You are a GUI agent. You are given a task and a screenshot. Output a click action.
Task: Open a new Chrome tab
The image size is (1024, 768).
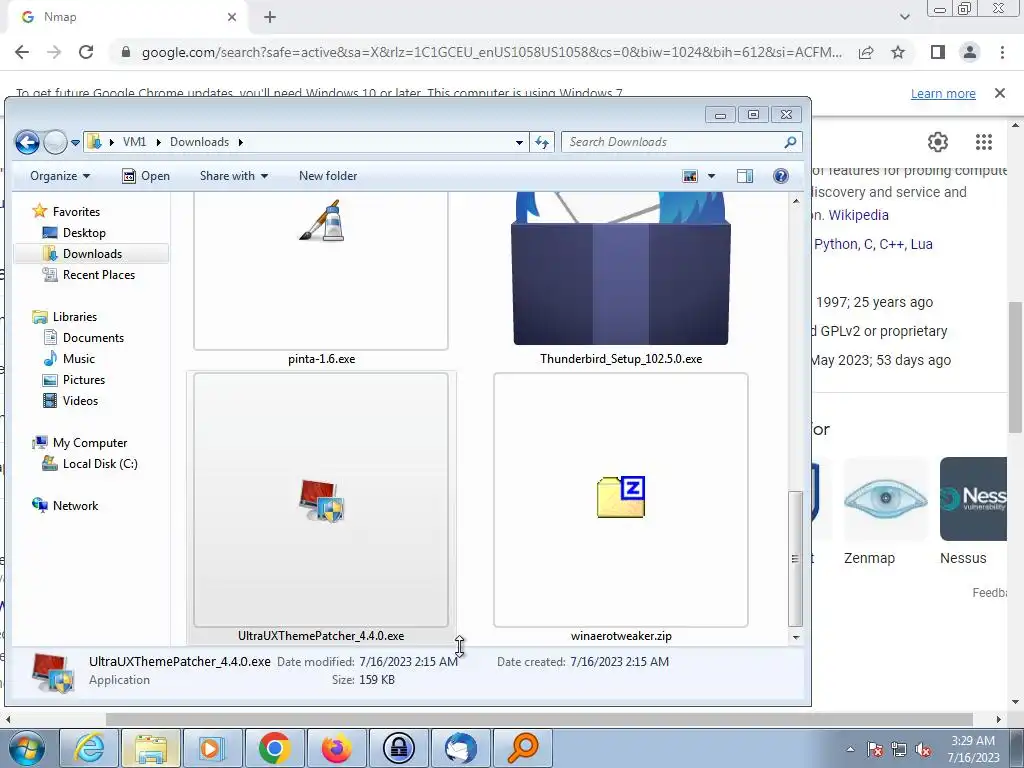pos(270,17)
